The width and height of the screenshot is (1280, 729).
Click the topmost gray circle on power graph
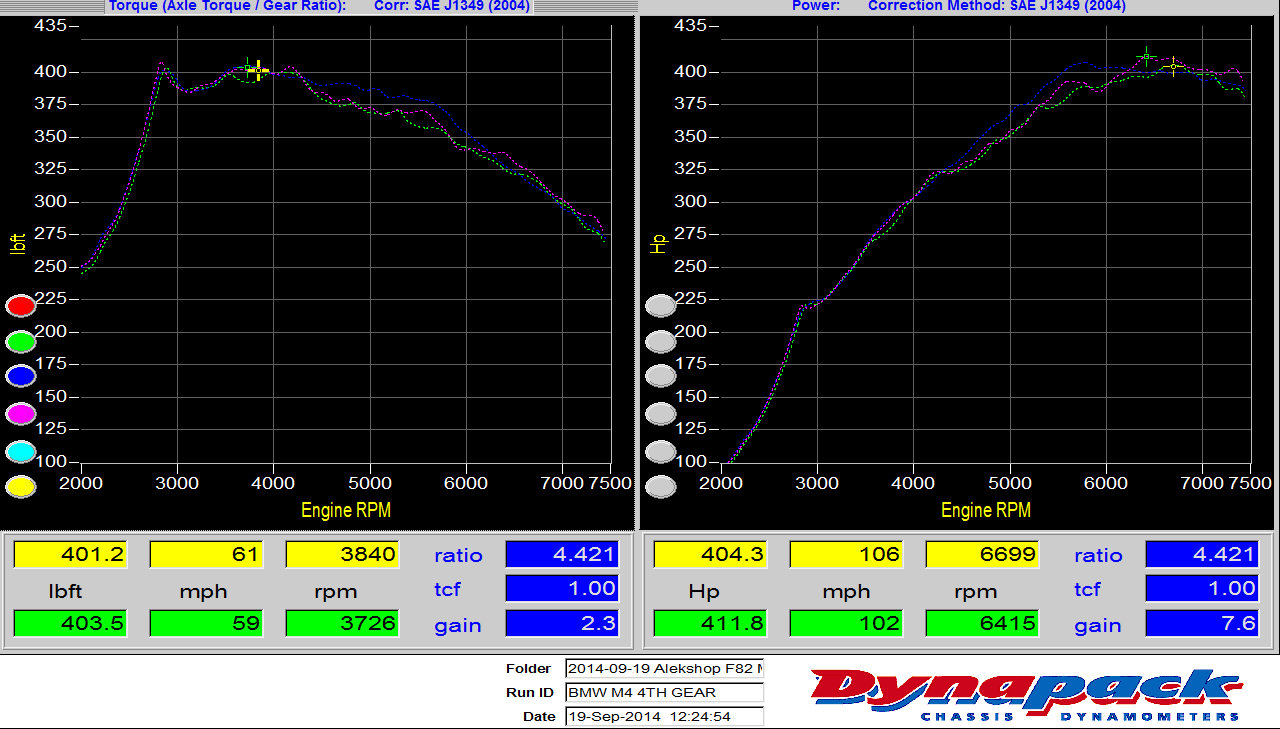pyautogui.click(x=661, y=306)
